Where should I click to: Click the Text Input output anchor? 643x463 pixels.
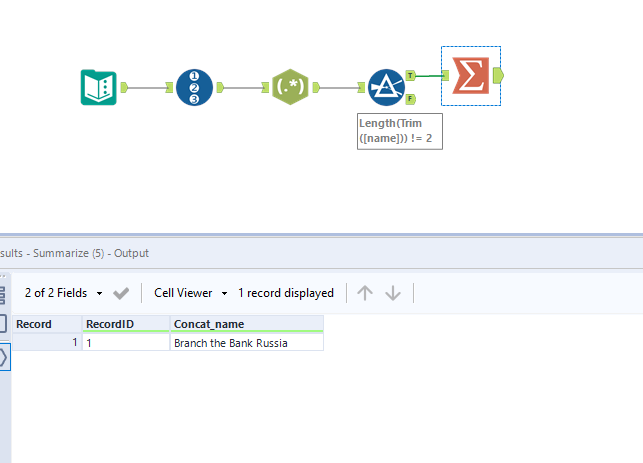(124, 87)
